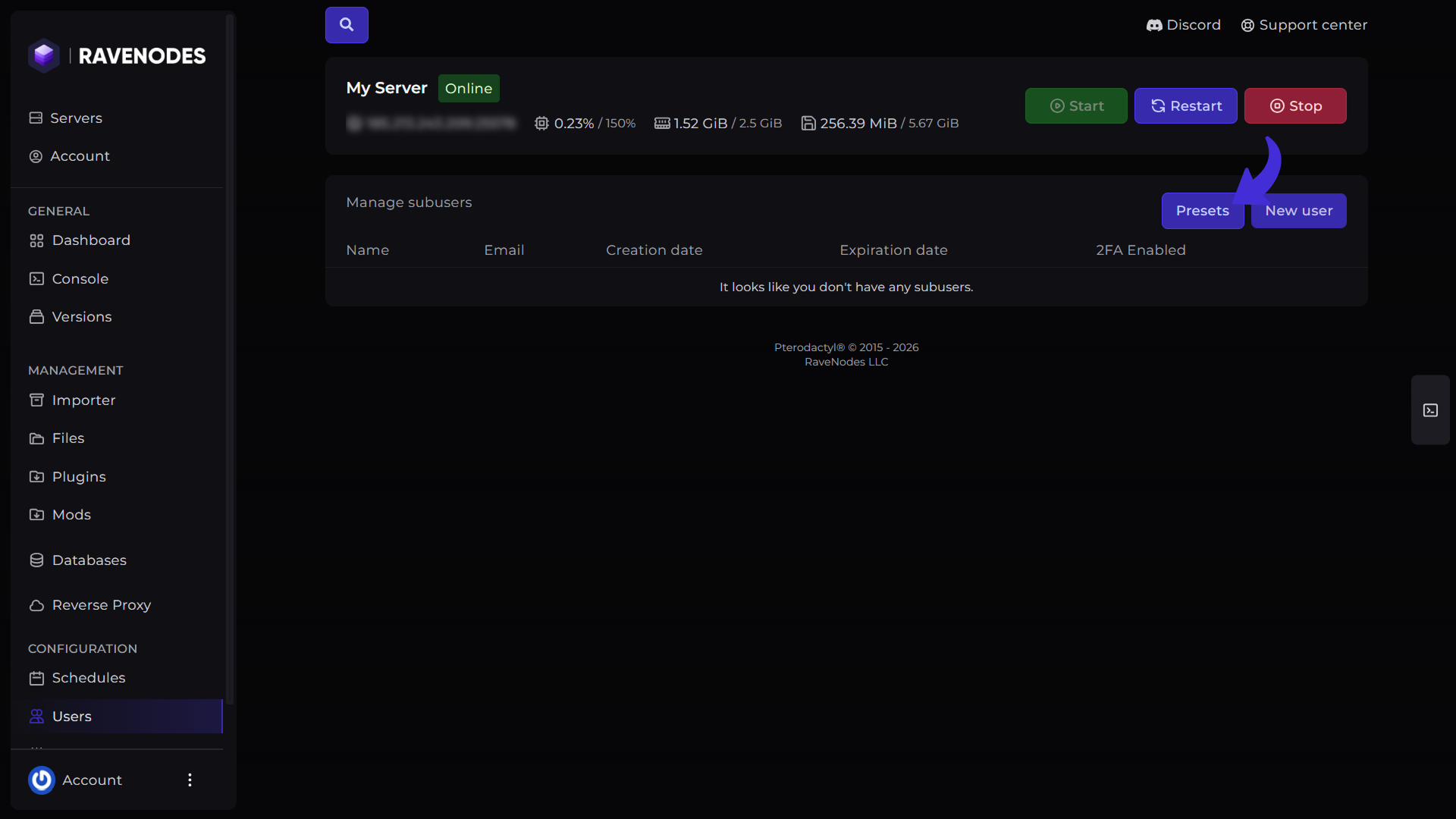Click the Dashboard grid icon
The width and height of the screenshot is (1456, 819).
[36, 240]
